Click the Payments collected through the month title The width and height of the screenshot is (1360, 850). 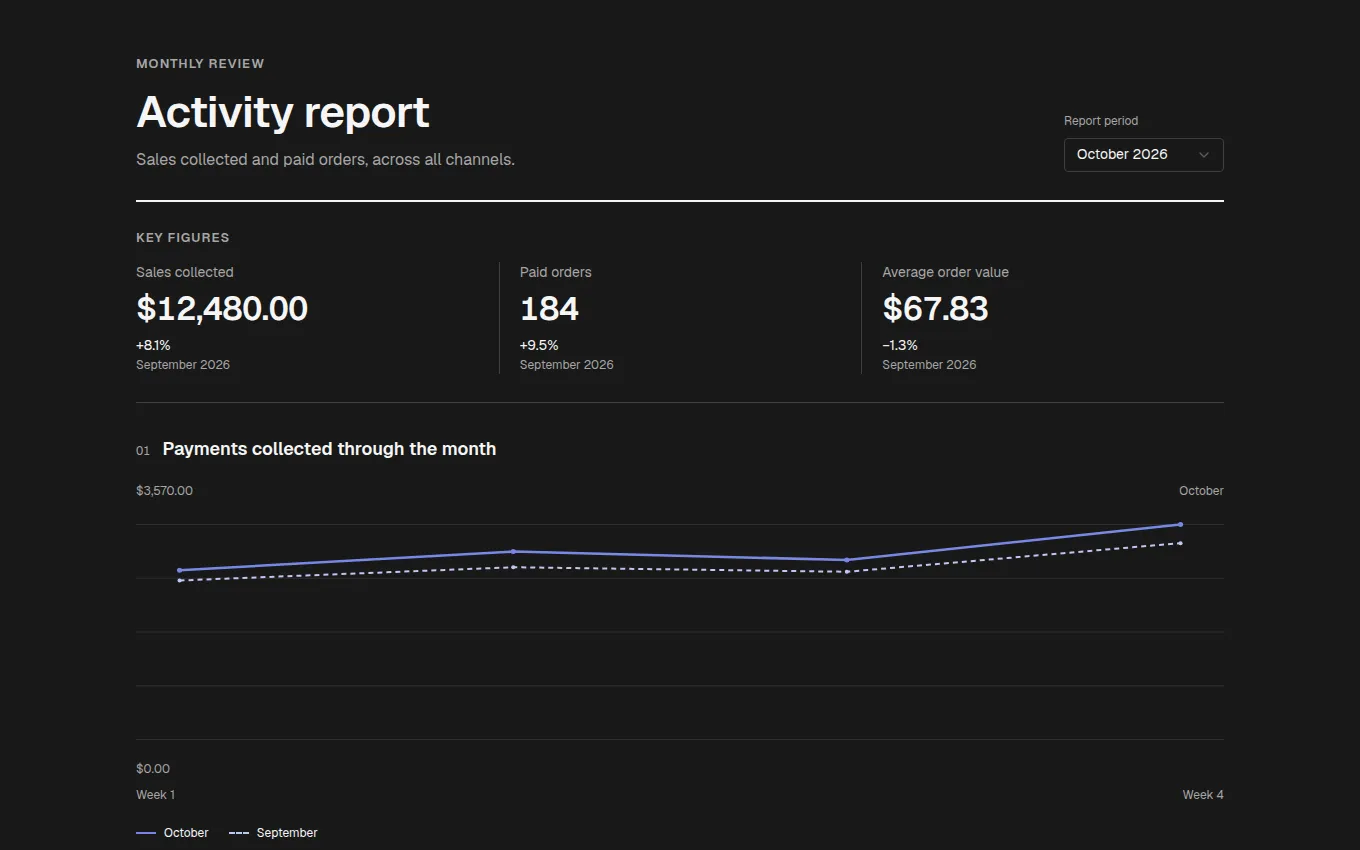pyautogui.click(x=329, y=449)
